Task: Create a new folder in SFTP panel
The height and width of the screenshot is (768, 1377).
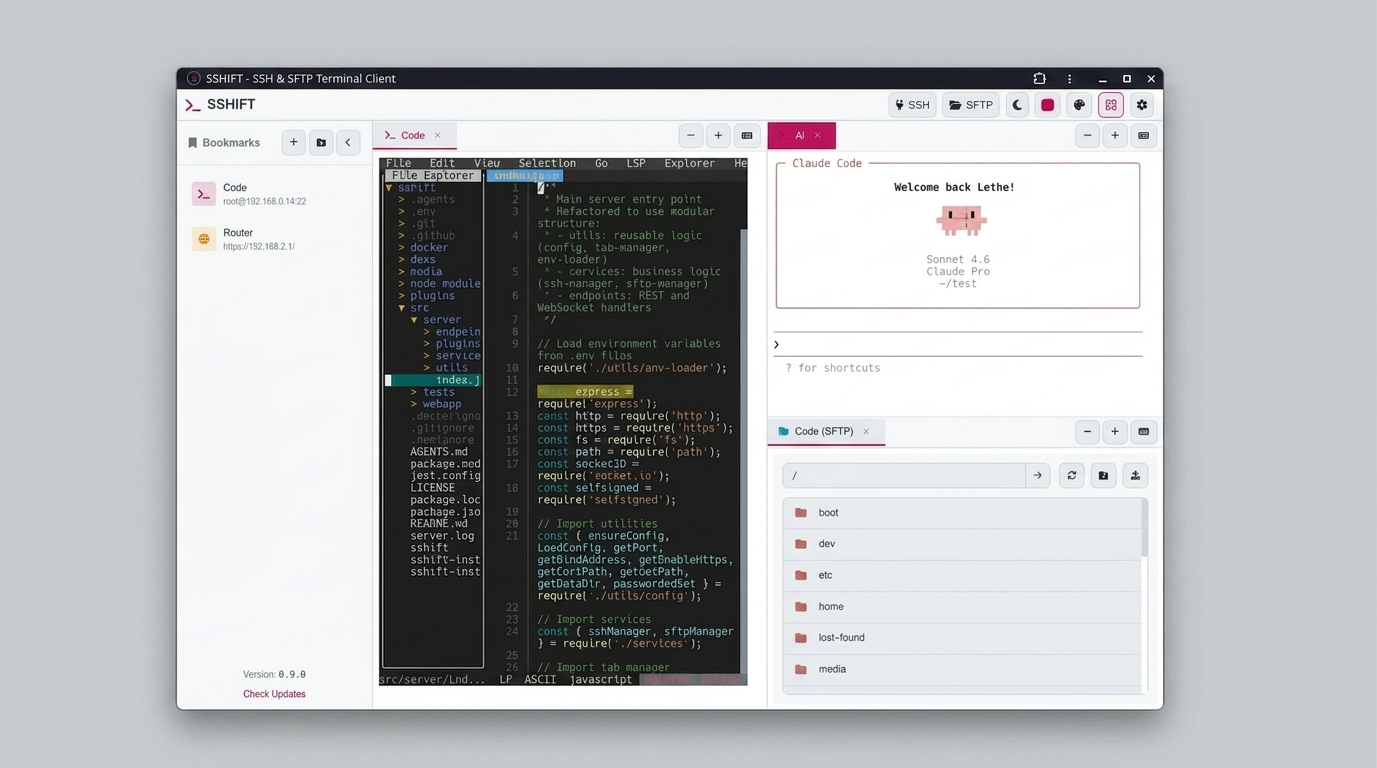Action: 1103,475
